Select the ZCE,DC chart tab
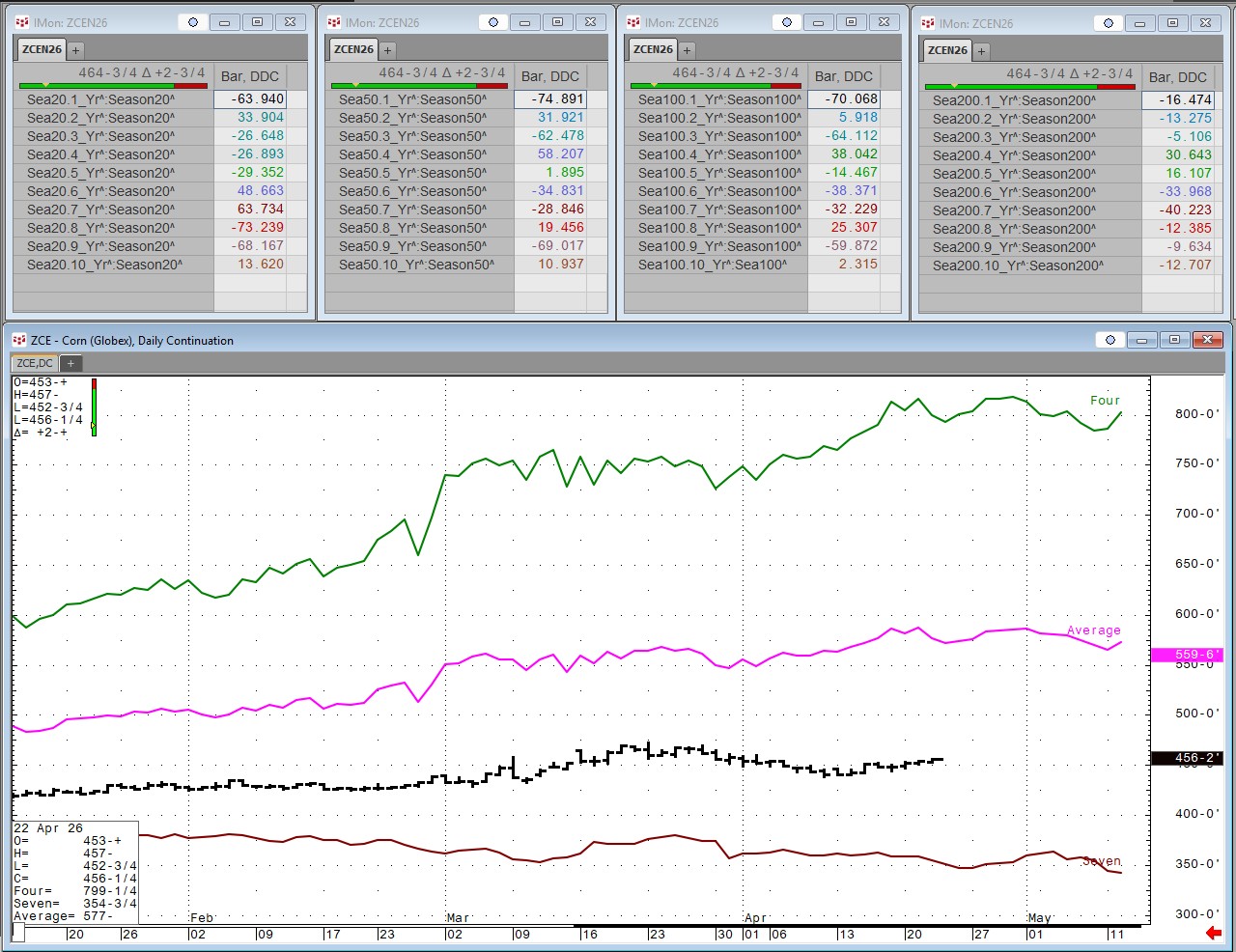 click(35, 363)
